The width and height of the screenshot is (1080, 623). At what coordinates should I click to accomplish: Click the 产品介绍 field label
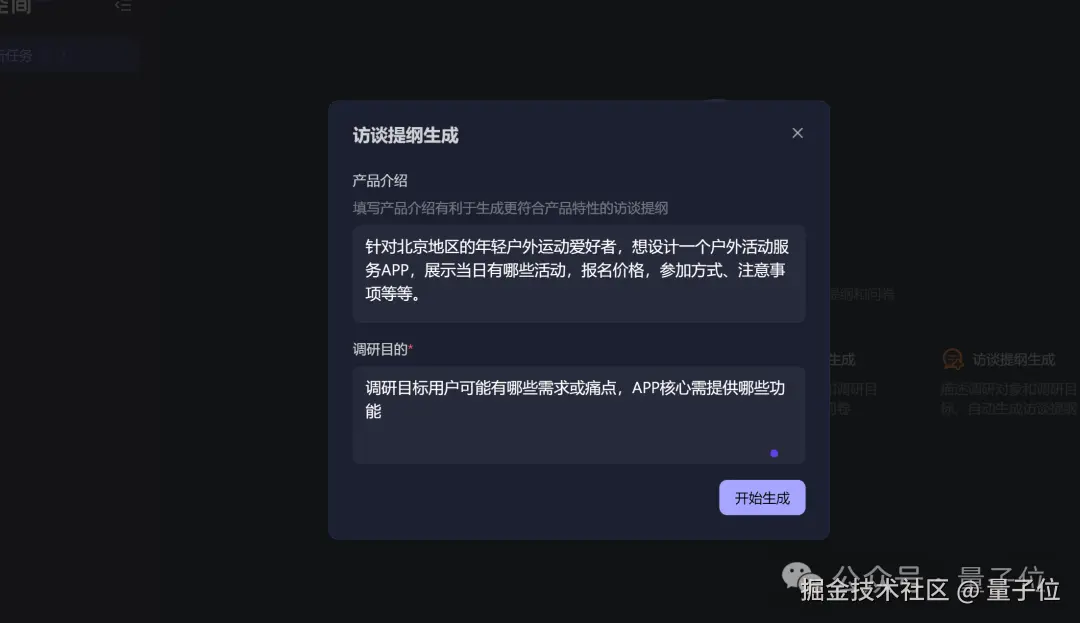point(380,181)
